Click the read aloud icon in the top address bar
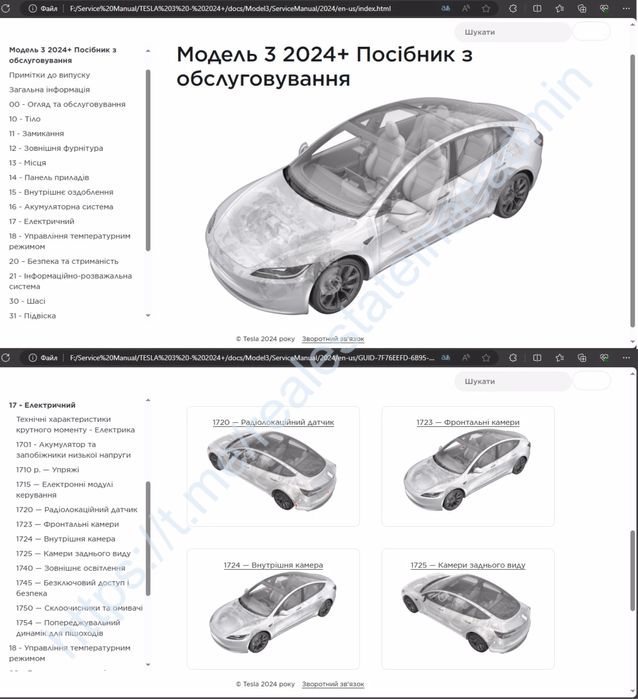This screenshot has width=638, height=699. (466, 8)
